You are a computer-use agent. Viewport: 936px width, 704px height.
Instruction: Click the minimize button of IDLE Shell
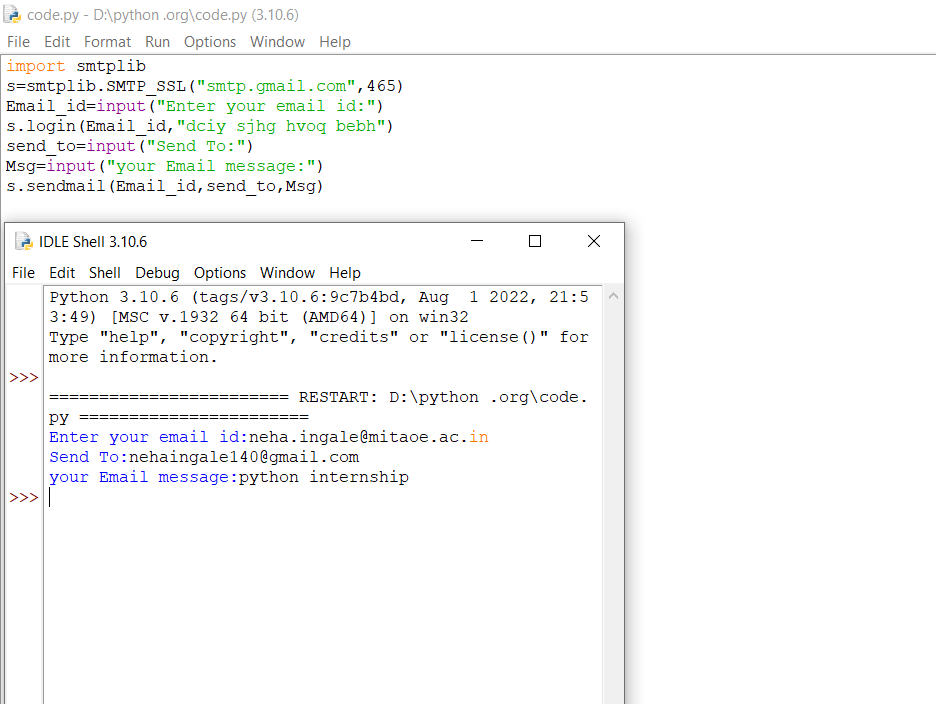pyautogui.click(x=477, y=241)
